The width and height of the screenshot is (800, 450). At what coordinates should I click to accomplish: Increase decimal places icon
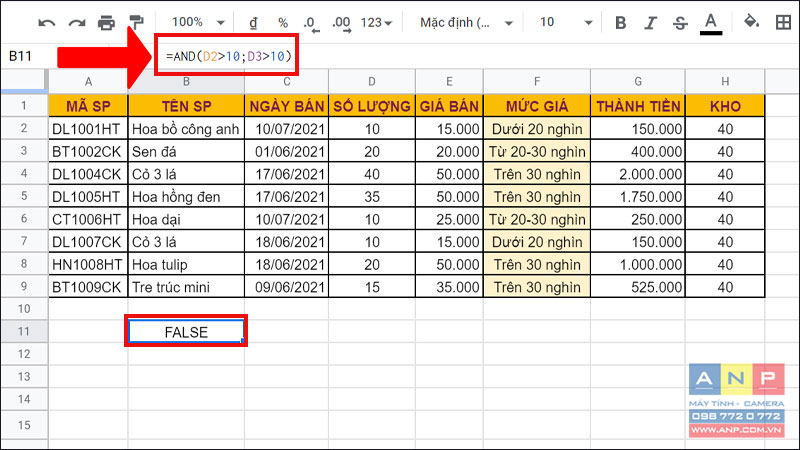(341, 23)
